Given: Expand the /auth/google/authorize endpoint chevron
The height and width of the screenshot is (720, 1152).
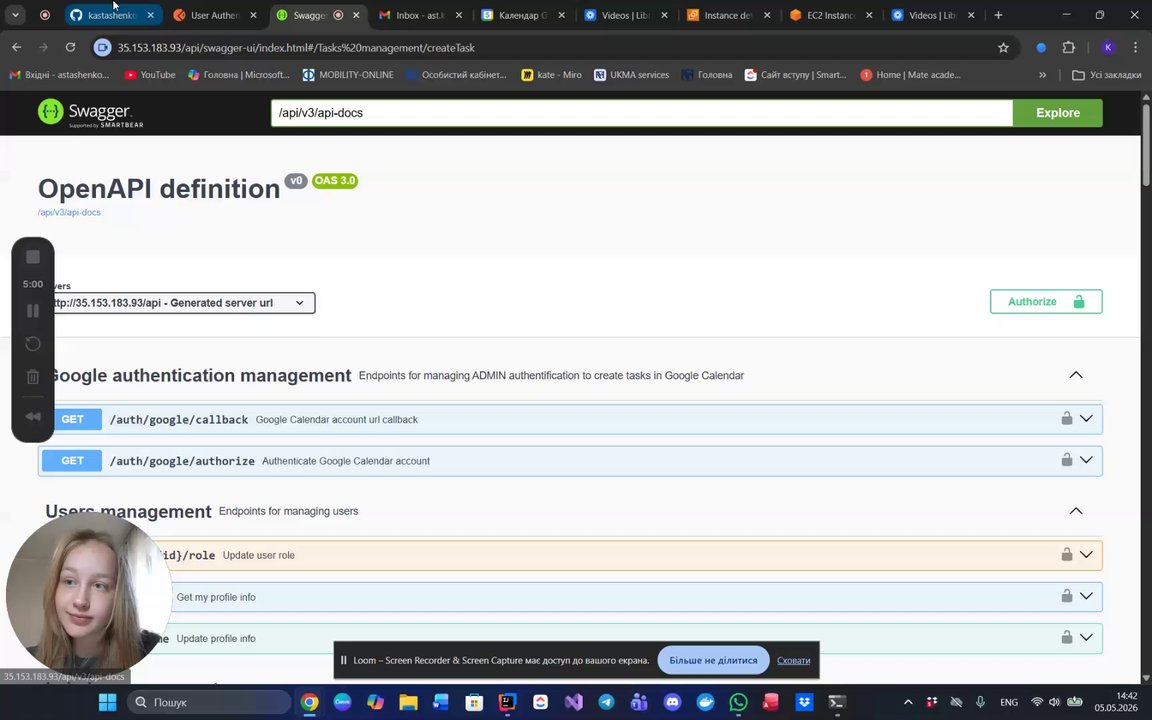Looking at the screenshot, I should click(x=1086, y=460).
